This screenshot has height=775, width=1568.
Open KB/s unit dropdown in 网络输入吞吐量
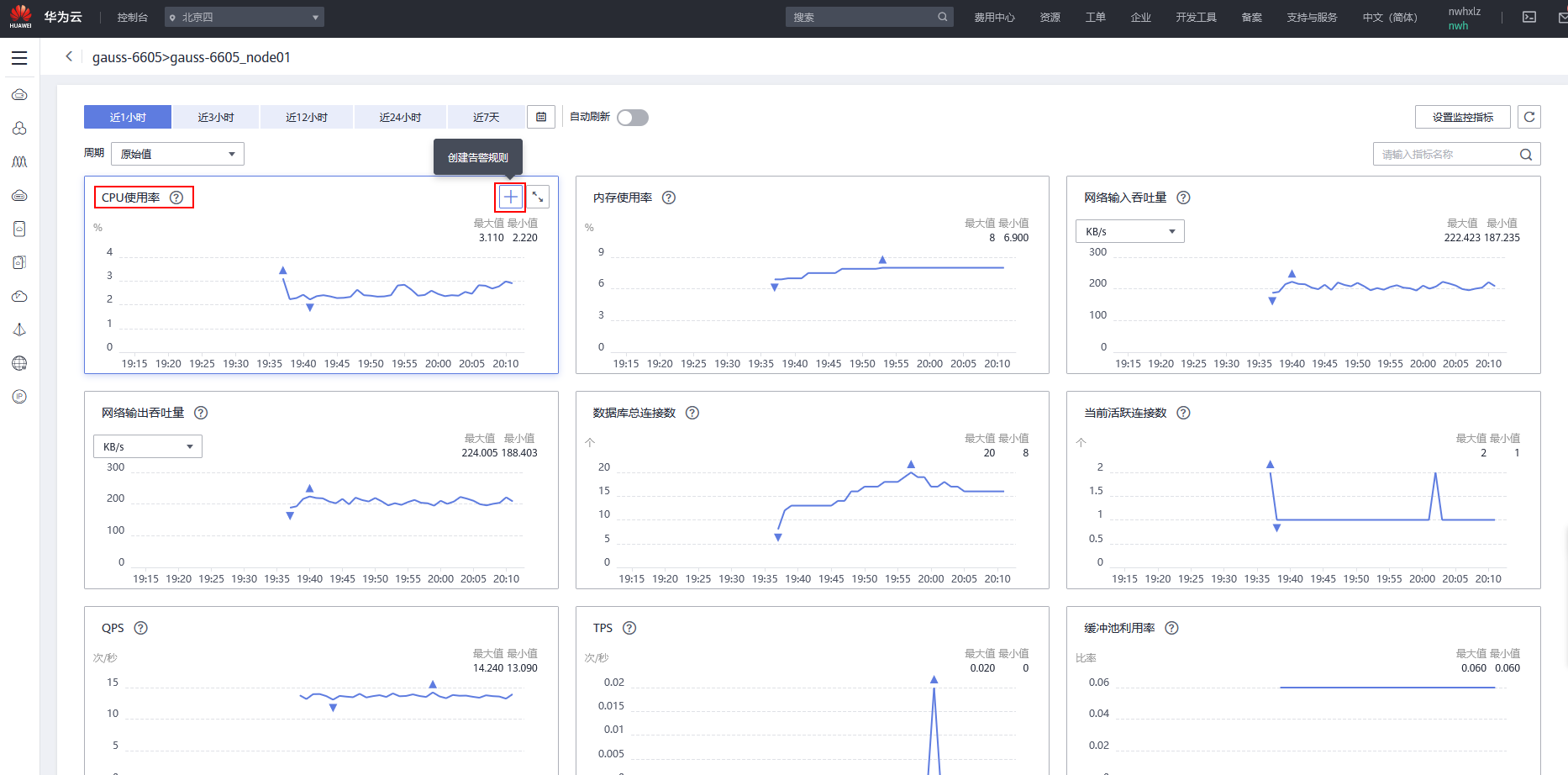[x=1129, y=231]
